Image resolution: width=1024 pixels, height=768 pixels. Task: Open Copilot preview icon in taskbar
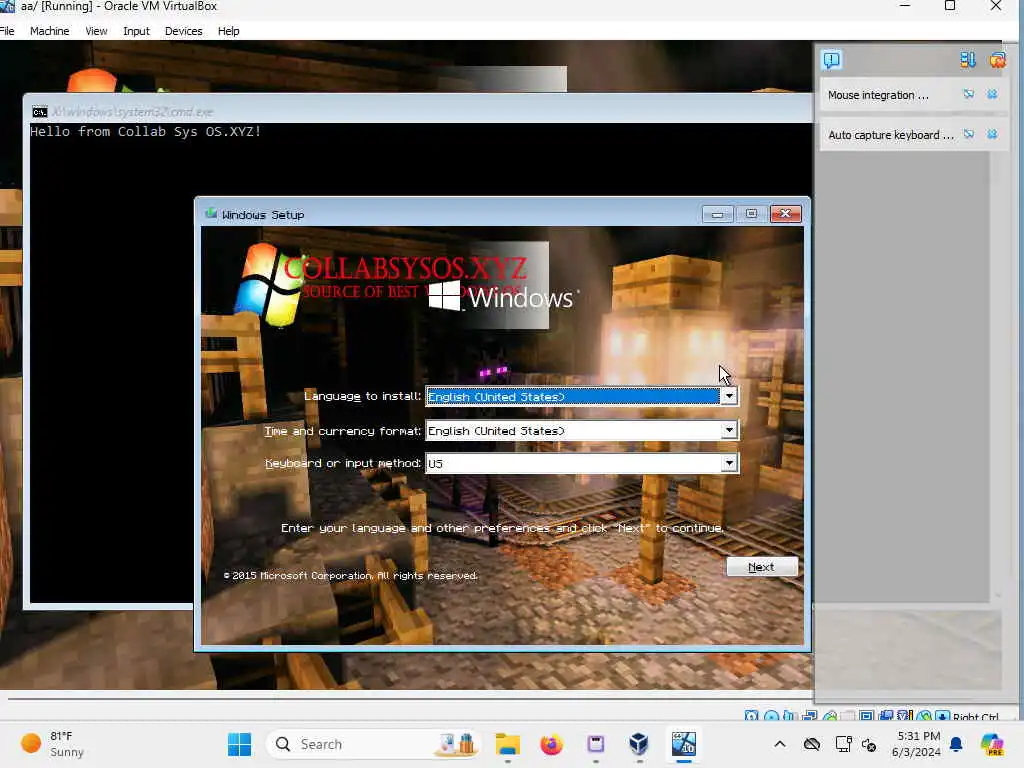coord(992,744)
